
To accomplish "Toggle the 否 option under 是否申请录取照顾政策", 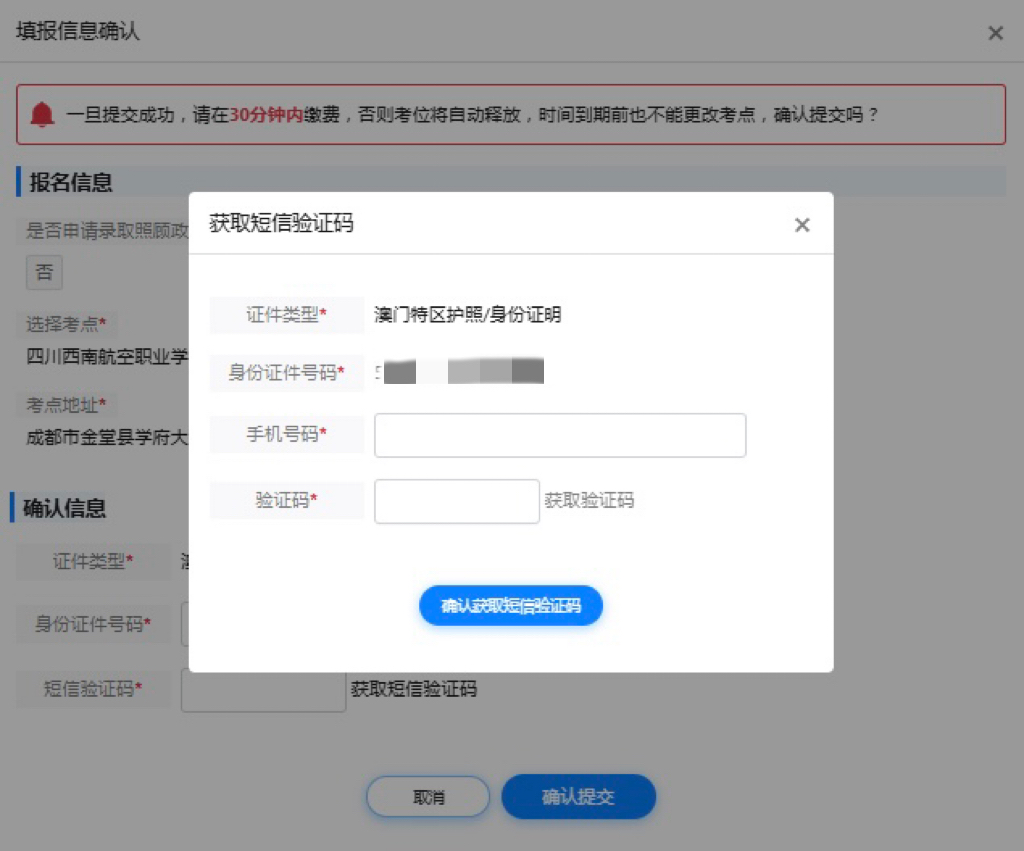I will [x=44, y=272].
